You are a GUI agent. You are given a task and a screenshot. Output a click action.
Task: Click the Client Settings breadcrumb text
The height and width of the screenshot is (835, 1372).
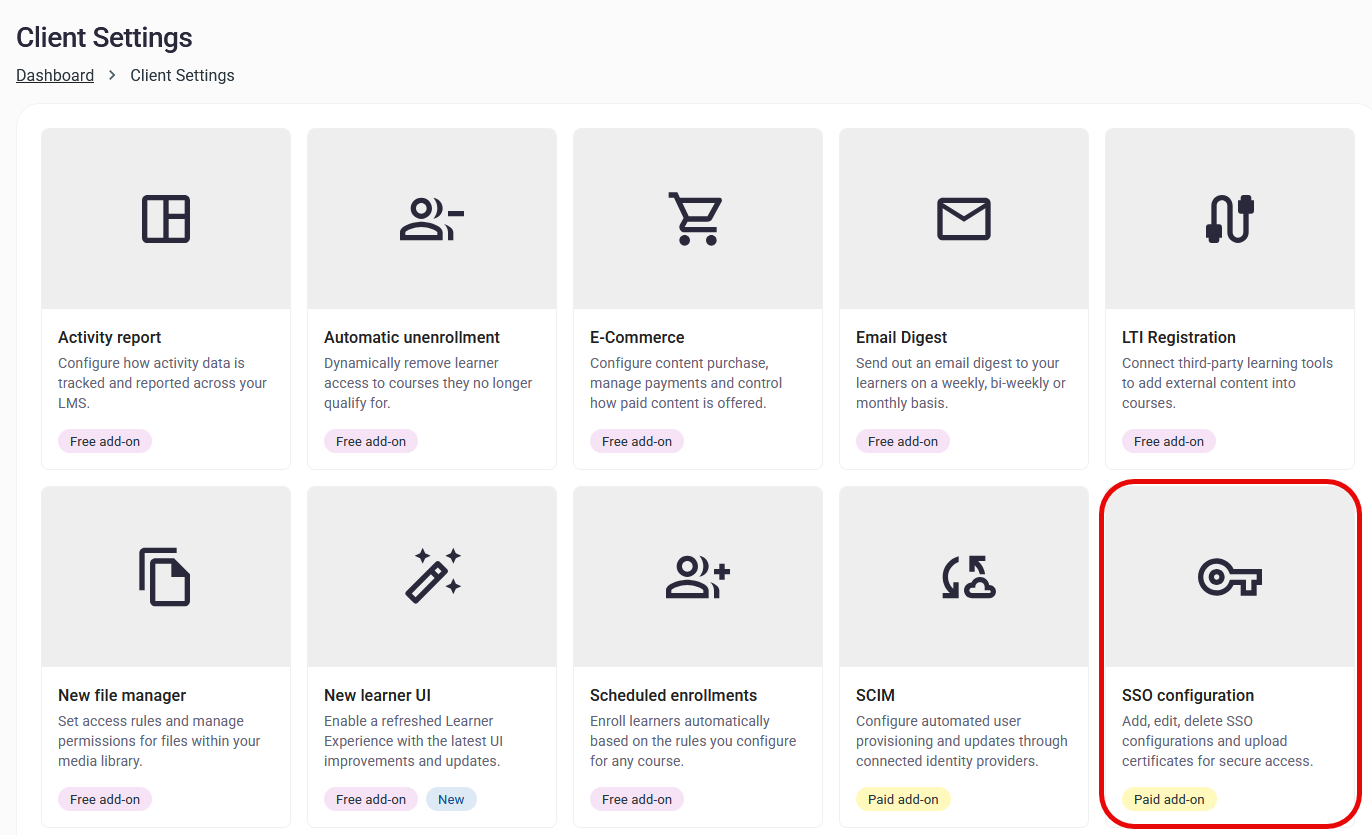[182, 76]
